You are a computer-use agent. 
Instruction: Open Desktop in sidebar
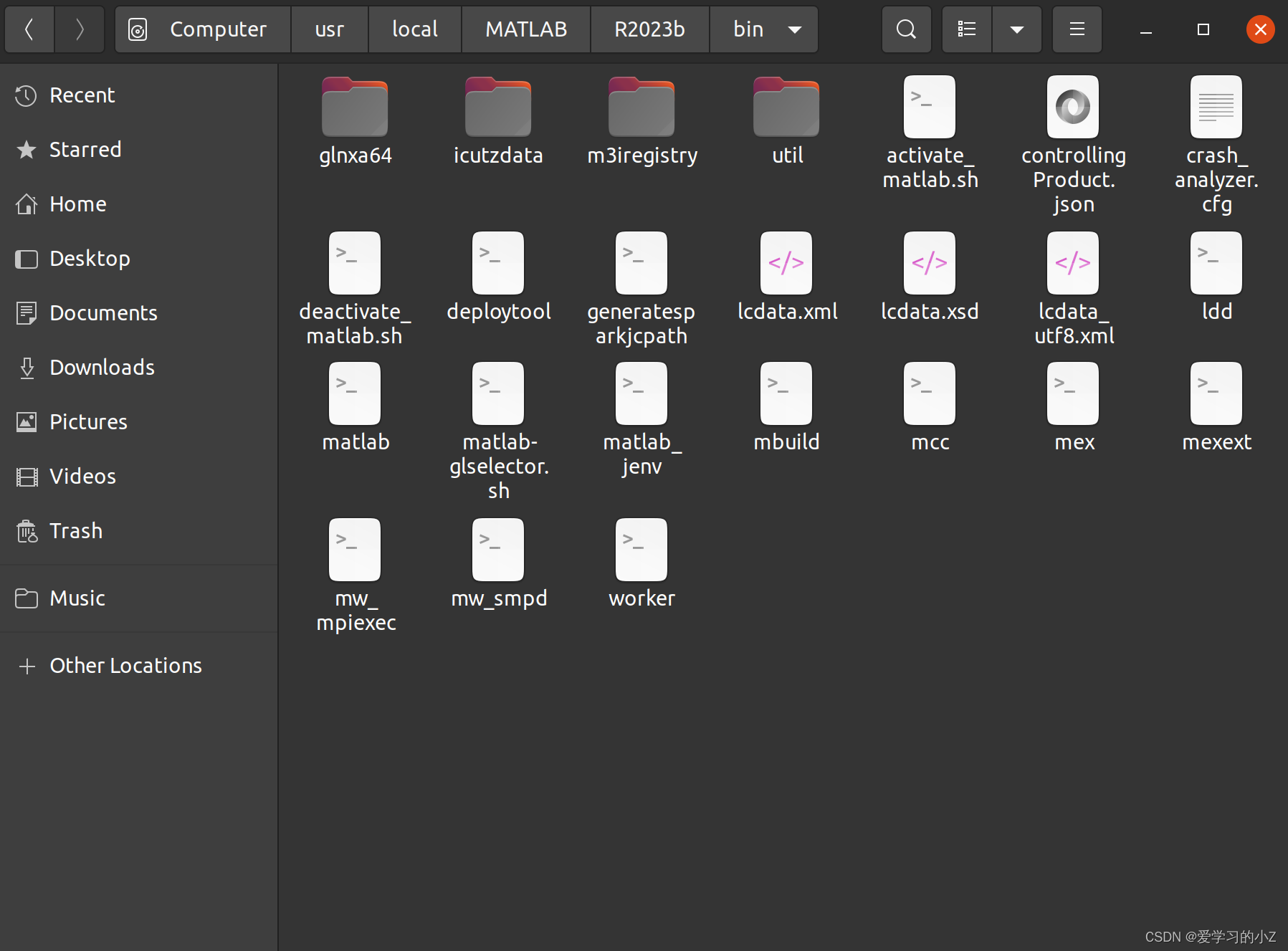point(139,259)
